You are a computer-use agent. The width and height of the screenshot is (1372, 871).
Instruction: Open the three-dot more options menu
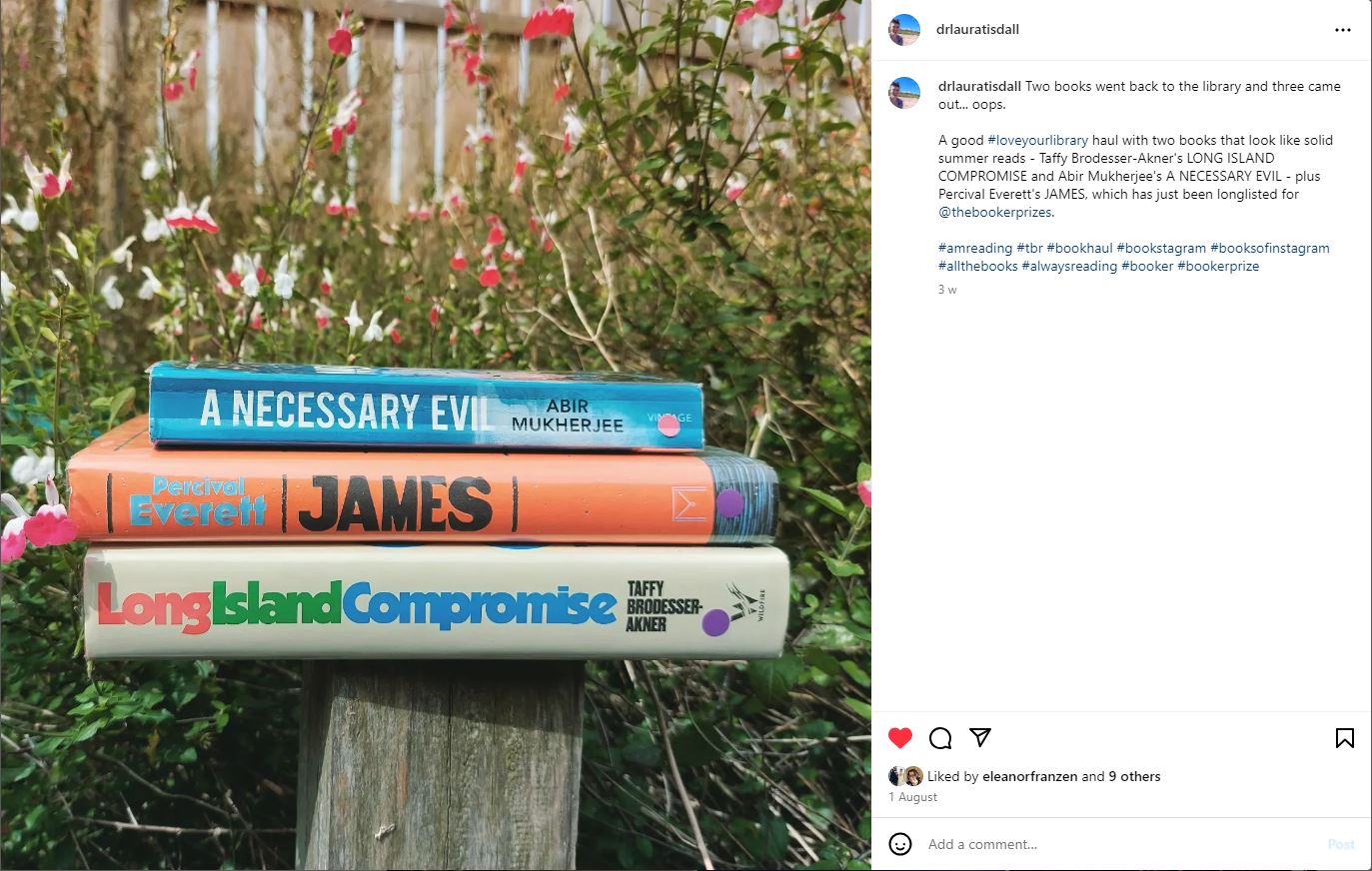pyautogui.click(x=1343, y=30)
